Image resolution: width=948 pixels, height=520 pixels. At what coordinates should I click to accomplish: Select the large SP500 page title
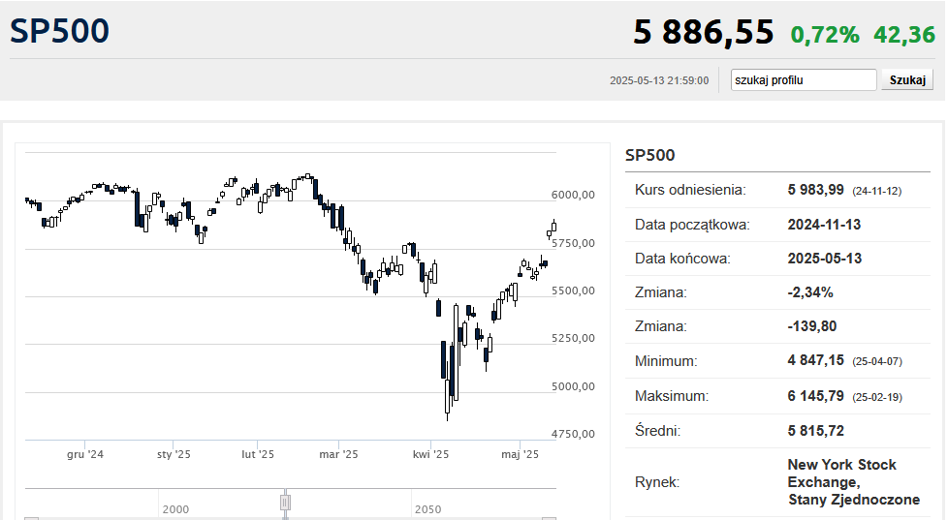[59, 31]
